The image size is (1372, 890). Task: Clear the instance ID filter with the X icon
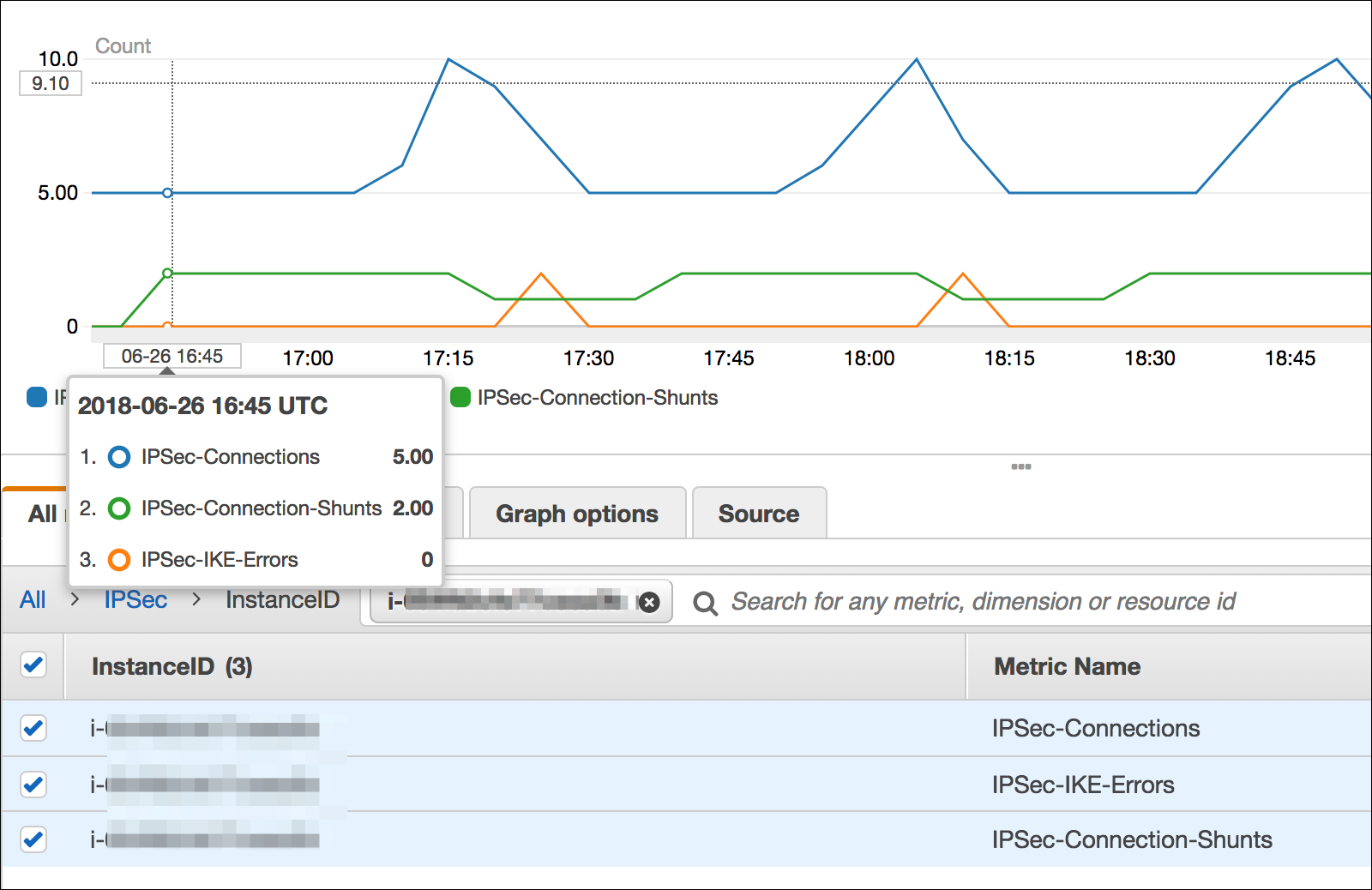(x=650, y=602)
